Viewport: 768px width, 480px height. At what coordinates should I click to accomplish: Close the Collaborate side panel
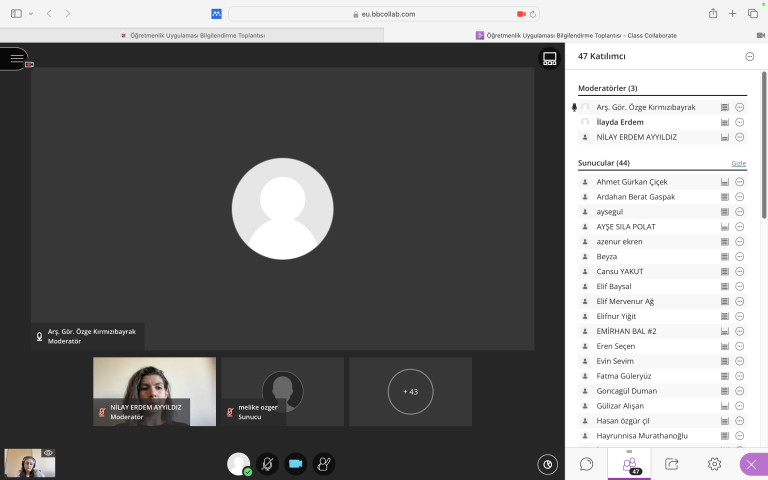753,464
